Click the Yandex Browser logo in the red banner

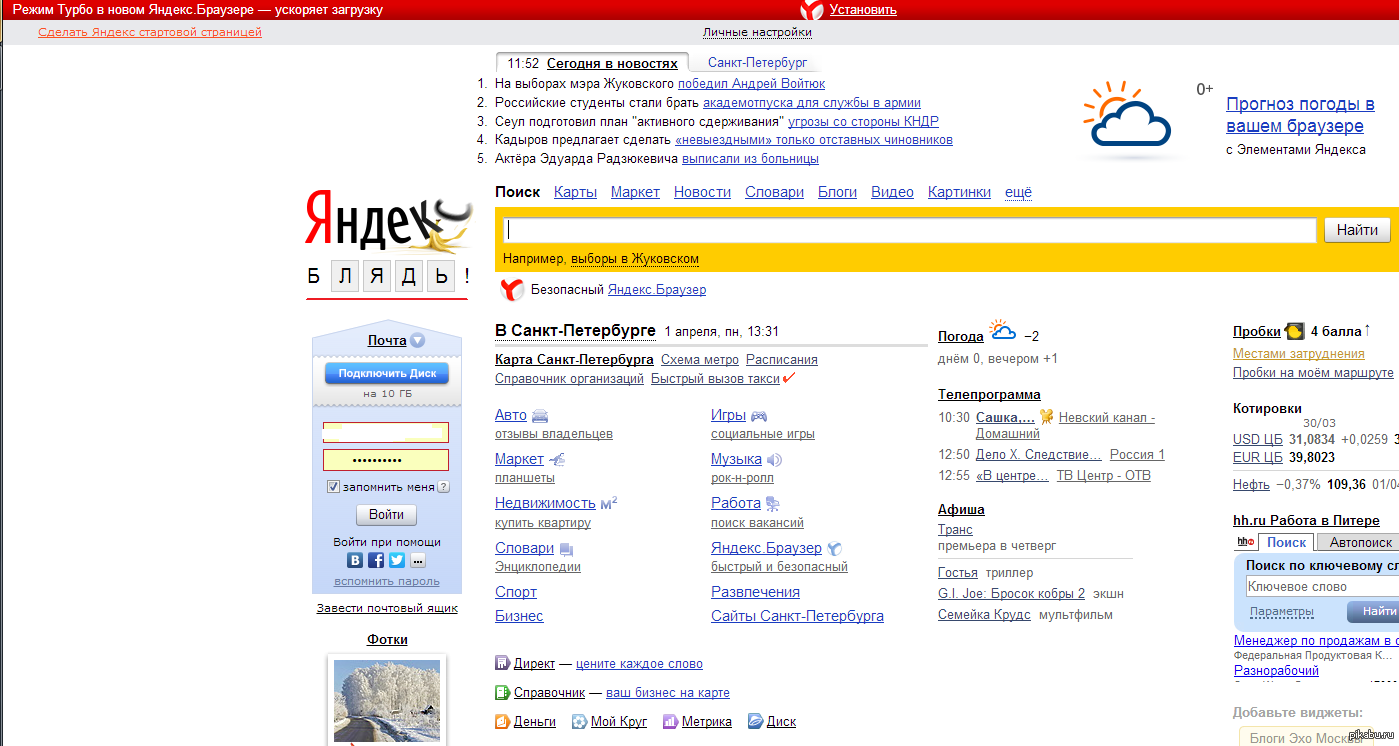(812, 10)
